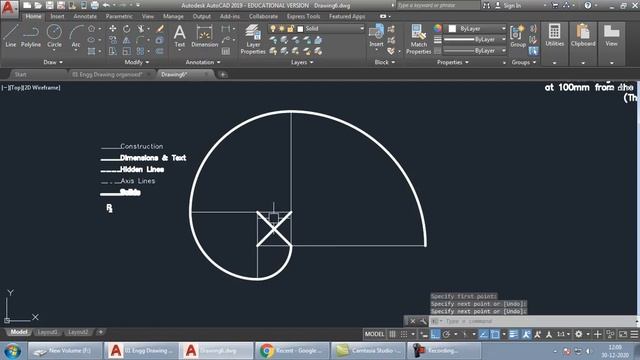Screen dimensions: 640x360
Task: Click the Save icon in quick access toolbar
Action: pos(49,5)
